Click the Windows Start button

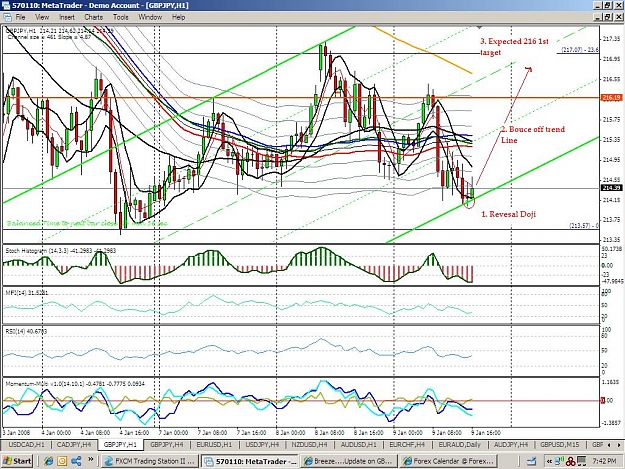17,461
